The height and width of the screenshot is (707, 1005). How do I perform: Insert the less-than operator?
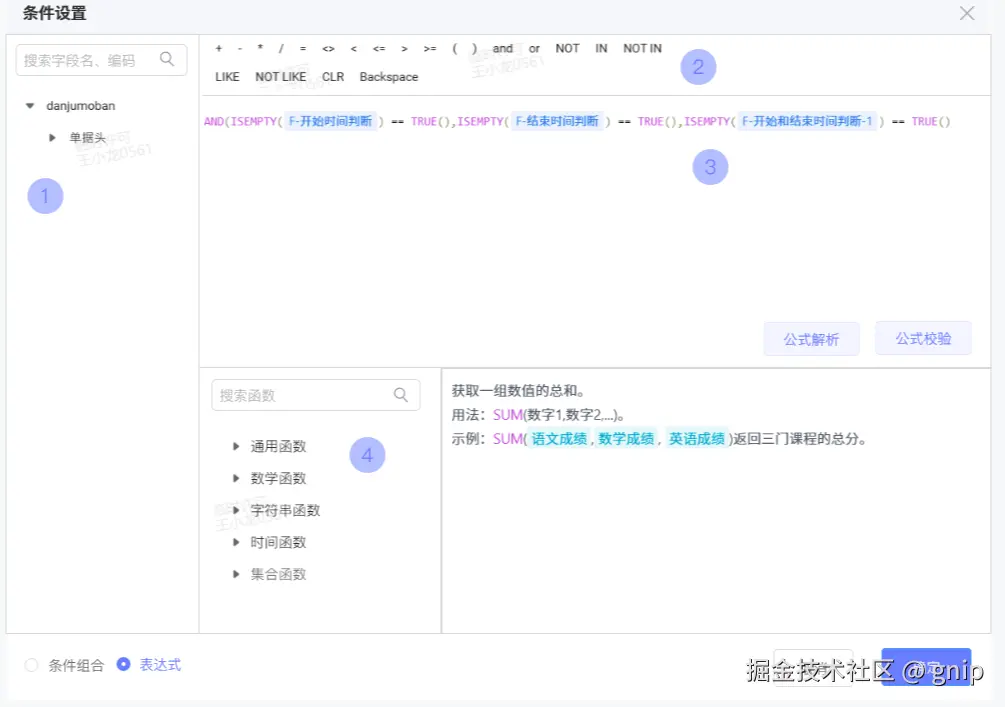(354, 49)
